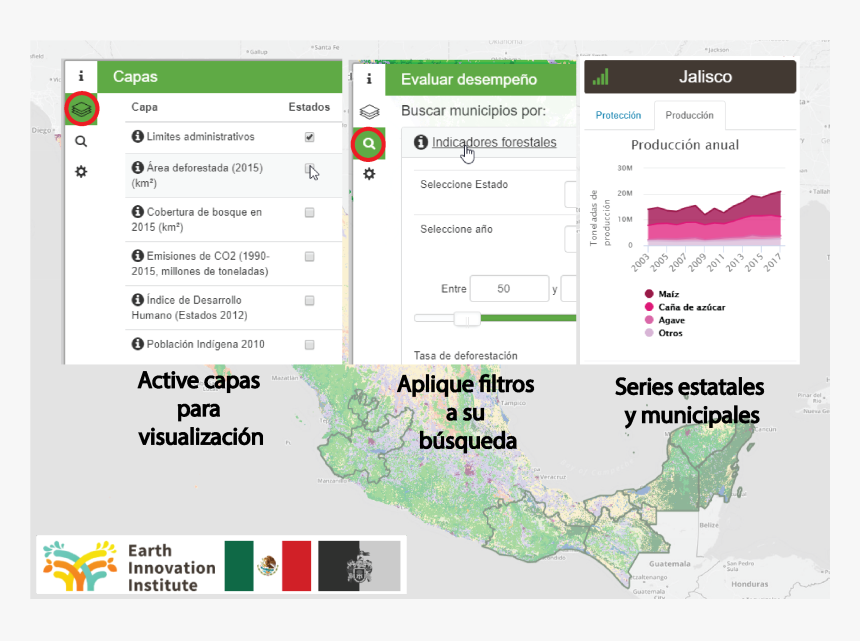This screenshot has width=860, height=641.
Task: Enable Emisiones de CO2 layer checkbox
Action: click(x=309, y=257)
